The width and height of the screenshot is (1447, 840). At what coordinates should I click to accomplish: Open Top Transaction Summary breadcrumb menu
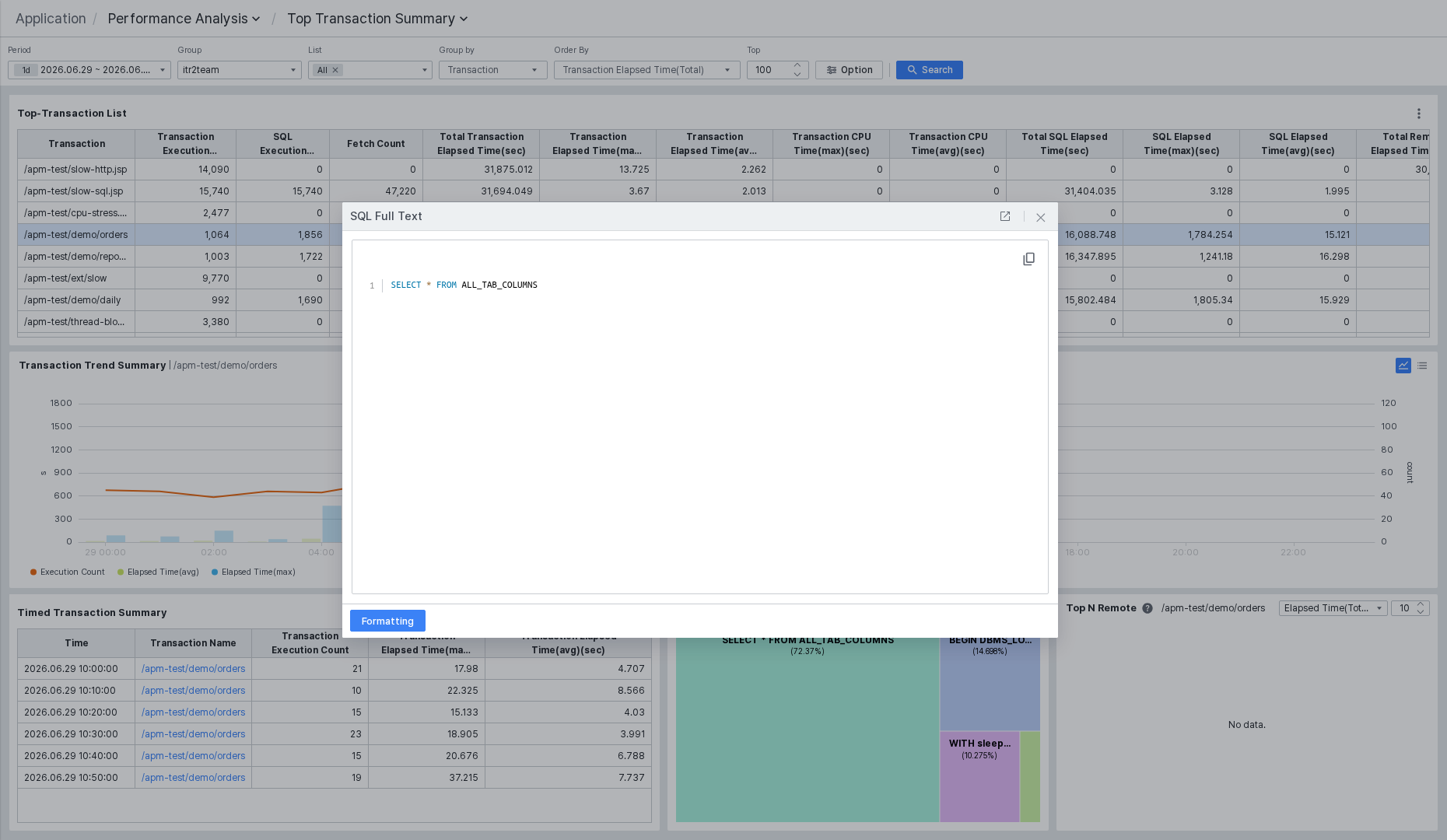tap(377, 19)
